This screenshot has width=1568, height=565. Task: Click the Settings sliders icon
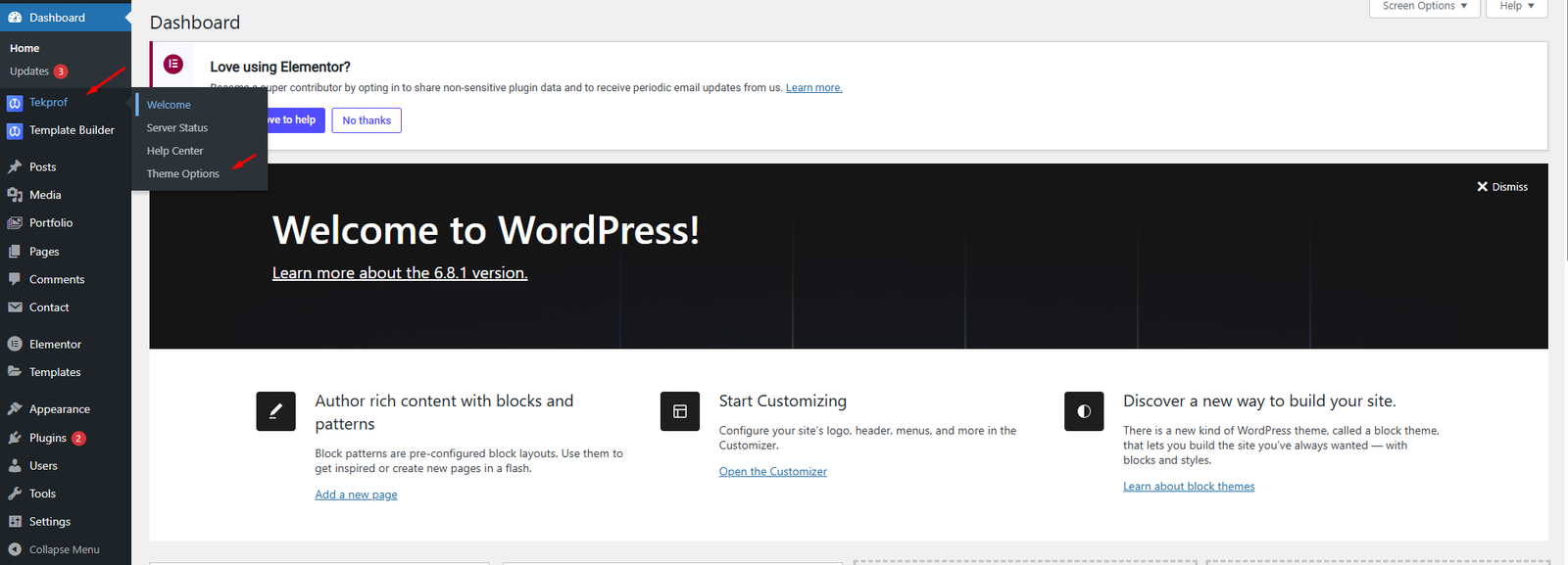[15, 522]
